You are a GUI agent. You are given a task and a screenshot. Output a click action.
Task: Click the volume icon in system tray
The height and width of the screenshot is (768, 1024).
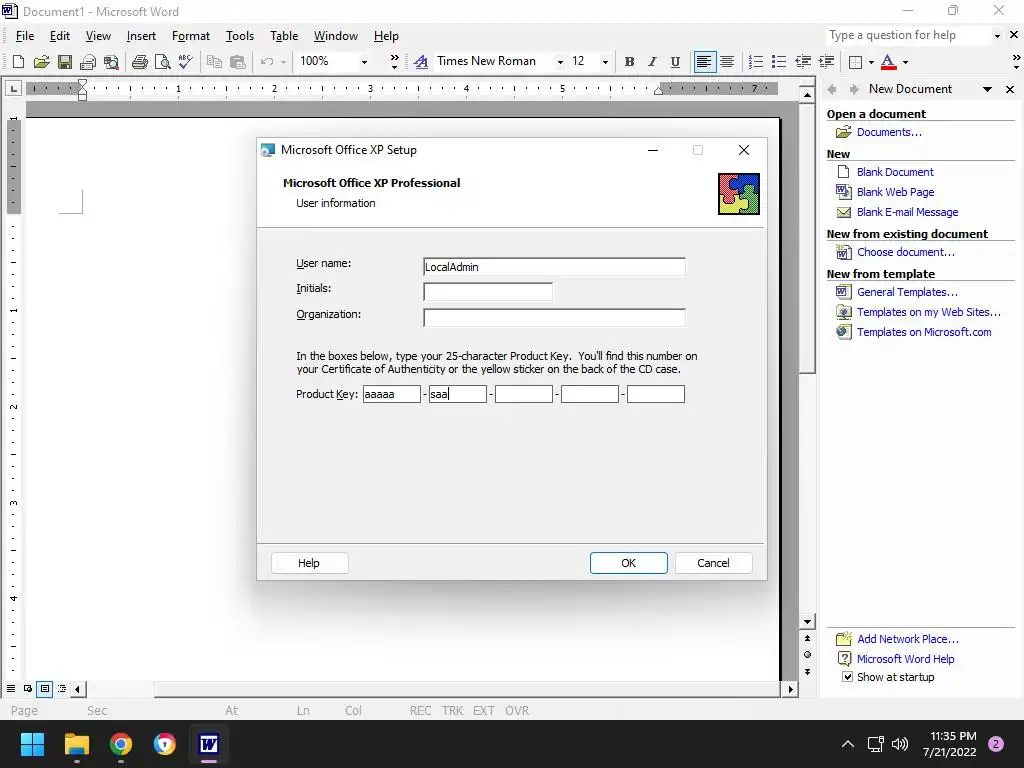[900, 744]
